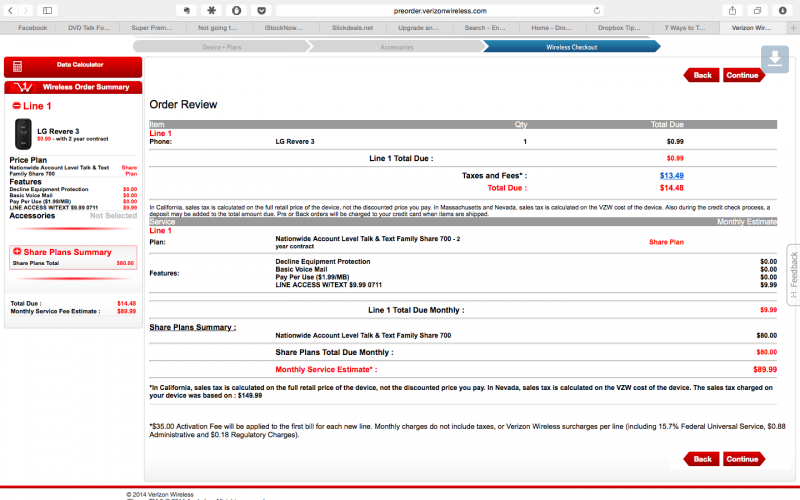
Task: Expand Share Plans Summary with the plus icon
Action: (x=17, y=252)
